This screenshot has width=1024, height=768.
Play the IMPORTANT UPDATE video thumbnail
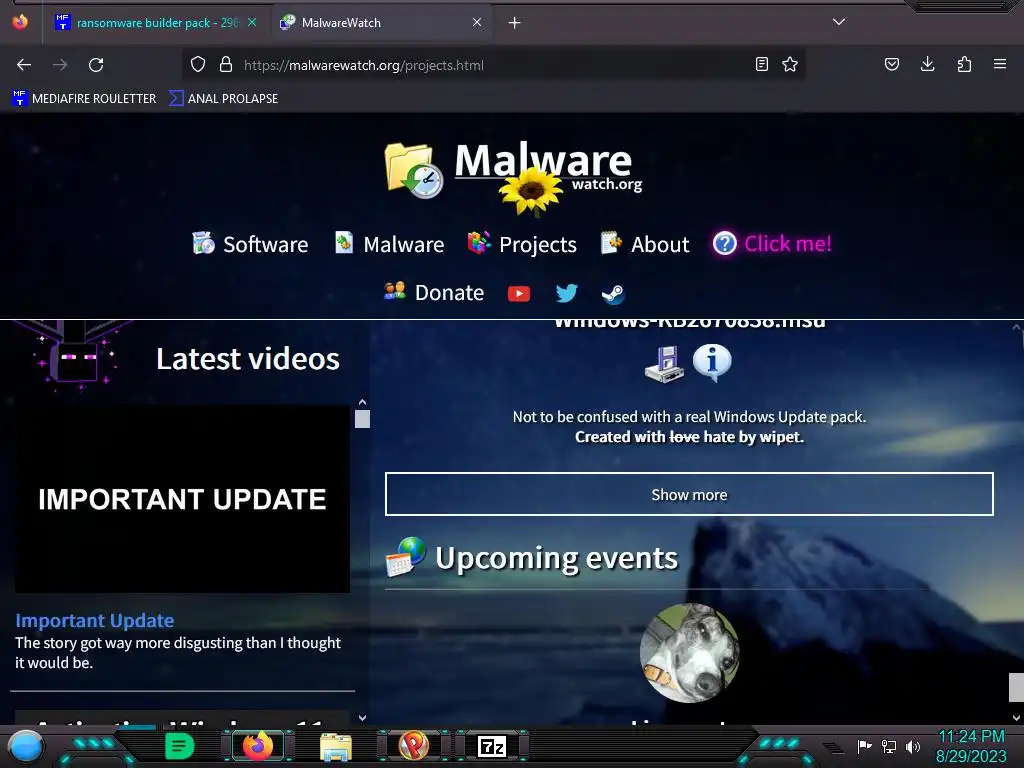[x=182, y=499]
